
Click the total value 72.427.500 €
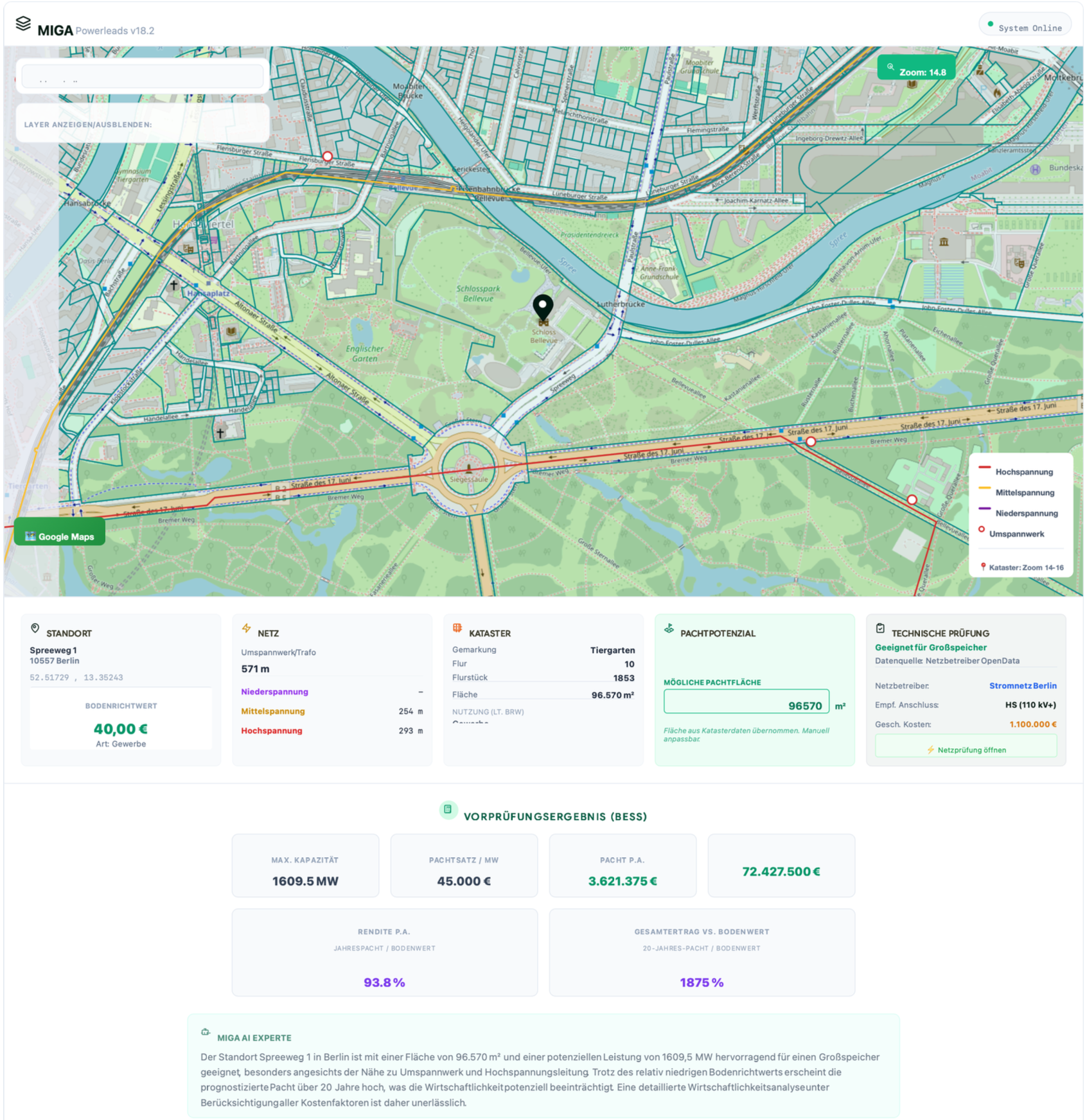click(781, 871)
